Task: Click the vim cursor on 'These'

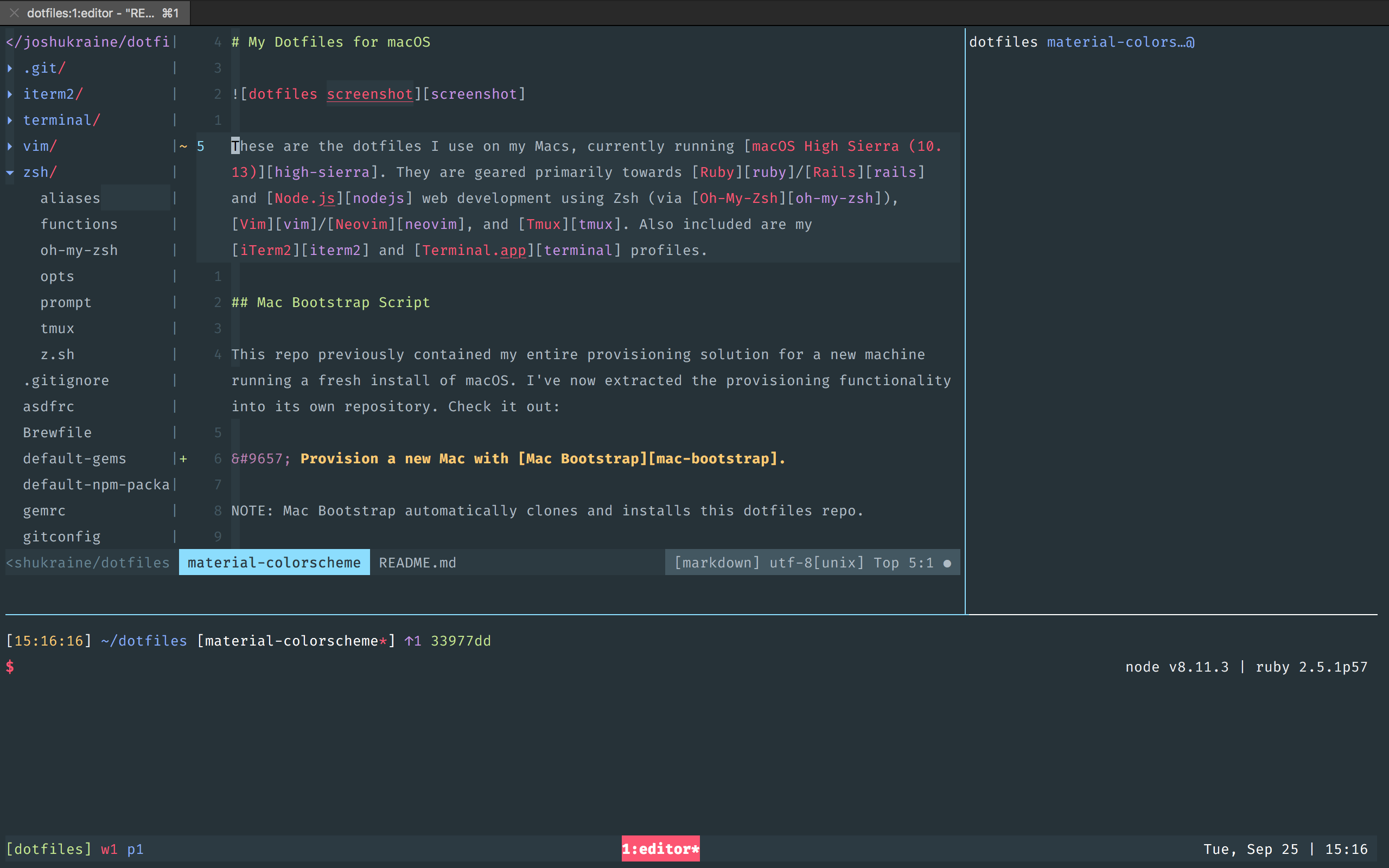Action: pyautogui.click(x=235, y=146)
